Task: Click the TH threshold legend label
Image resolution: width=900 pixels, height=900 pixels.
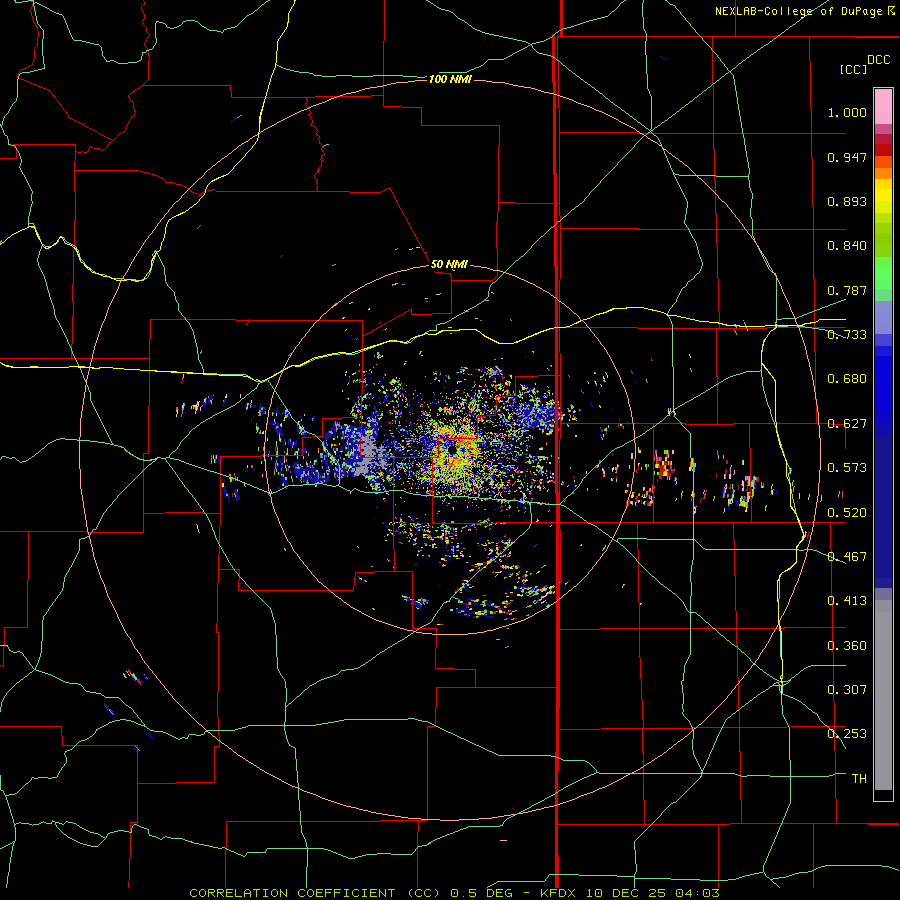Action: [859, 779]
